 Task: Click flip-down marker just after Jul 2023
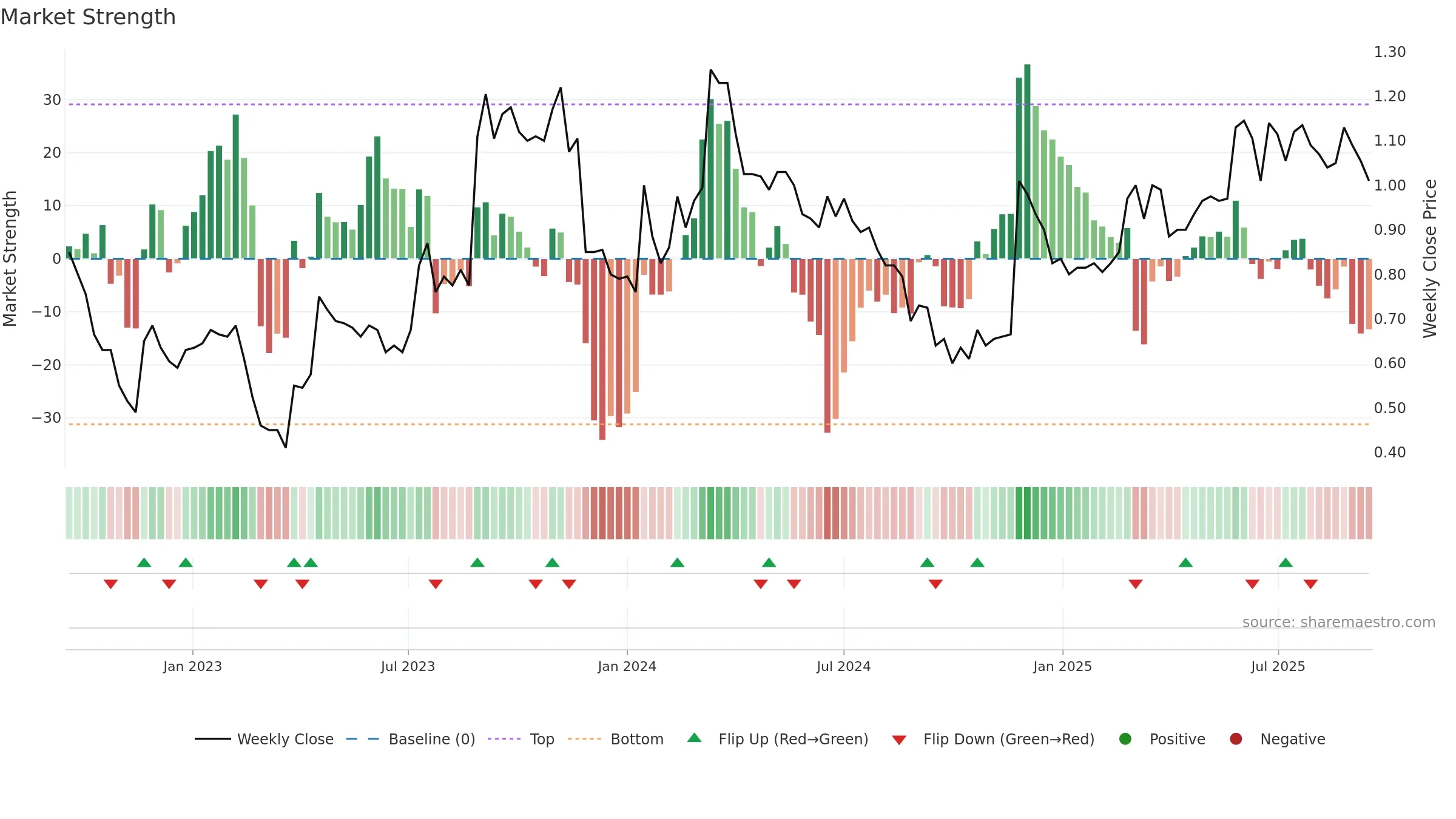[x=436, y=584]
